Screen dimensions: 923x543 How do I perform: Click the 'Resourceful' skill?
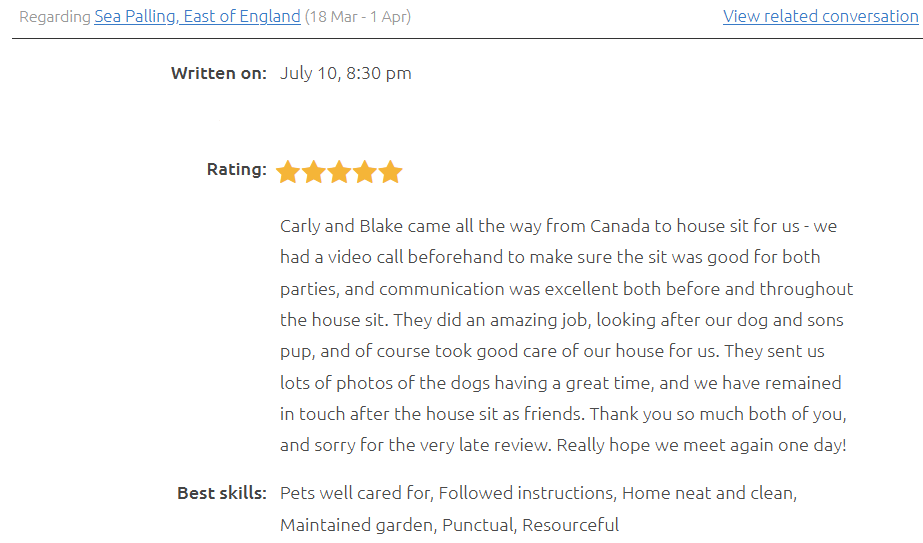tap(570, 525)
